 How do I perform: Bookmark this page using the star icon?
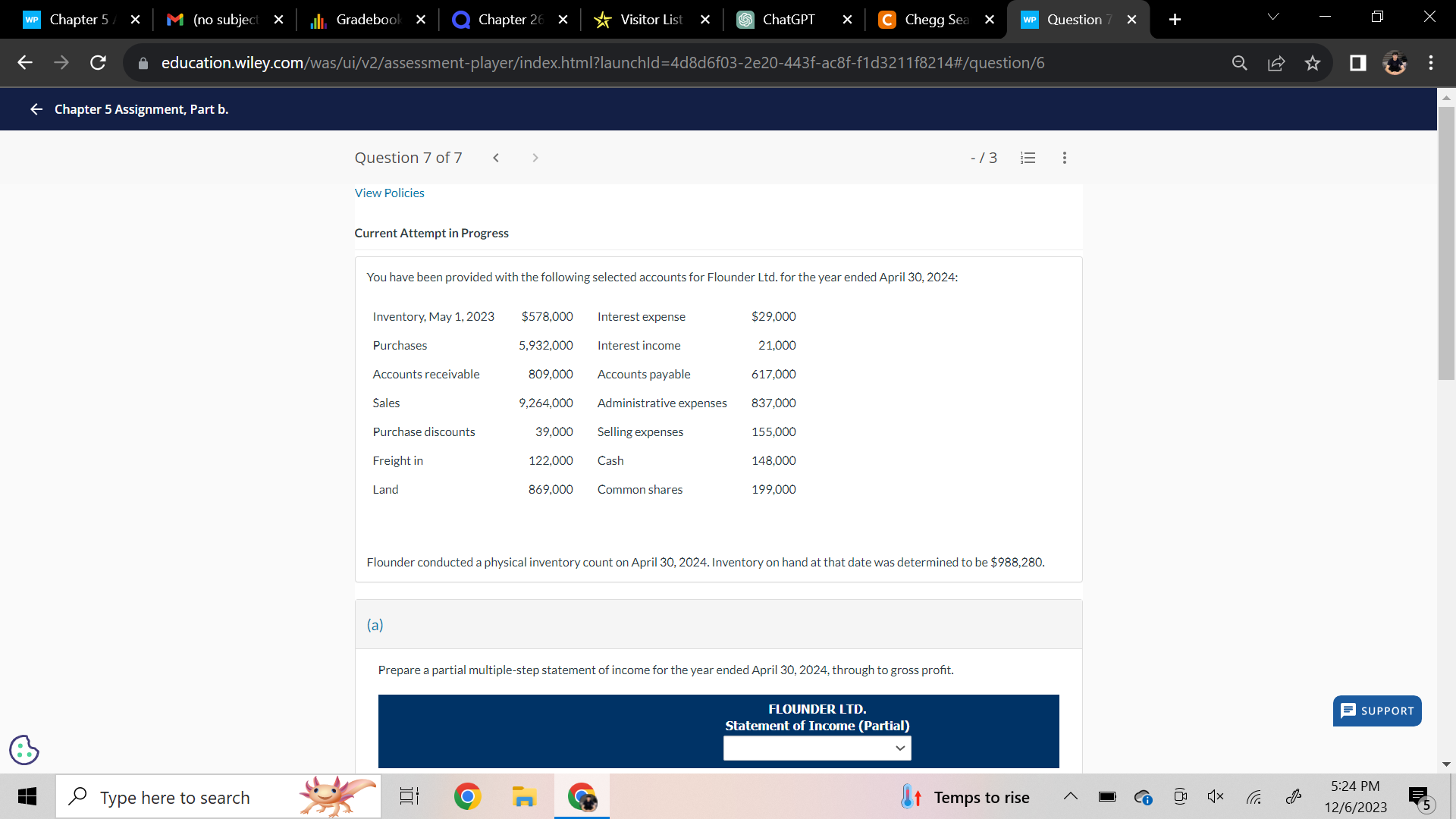click(1313, 63)
